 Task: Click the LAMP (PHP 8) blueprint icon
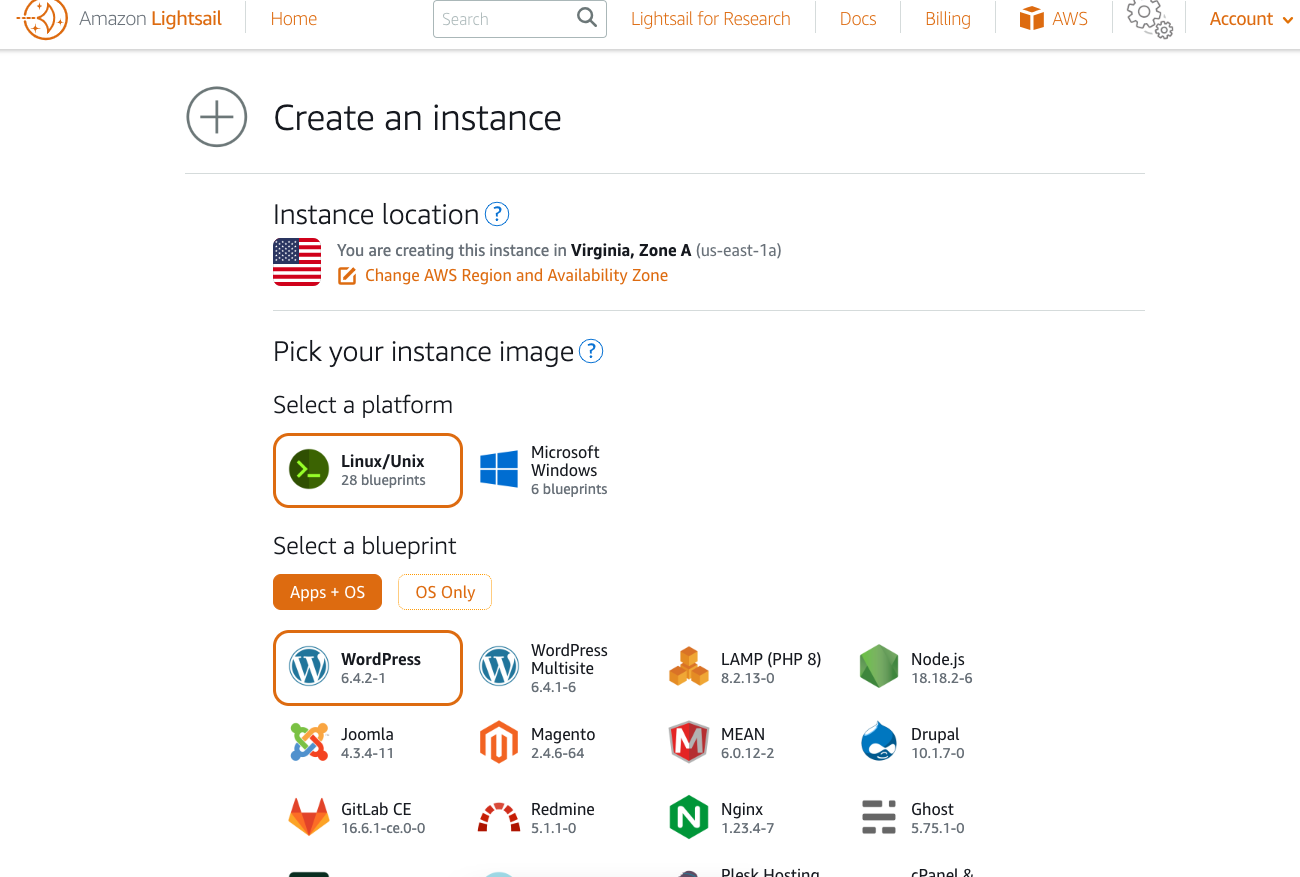689,666
